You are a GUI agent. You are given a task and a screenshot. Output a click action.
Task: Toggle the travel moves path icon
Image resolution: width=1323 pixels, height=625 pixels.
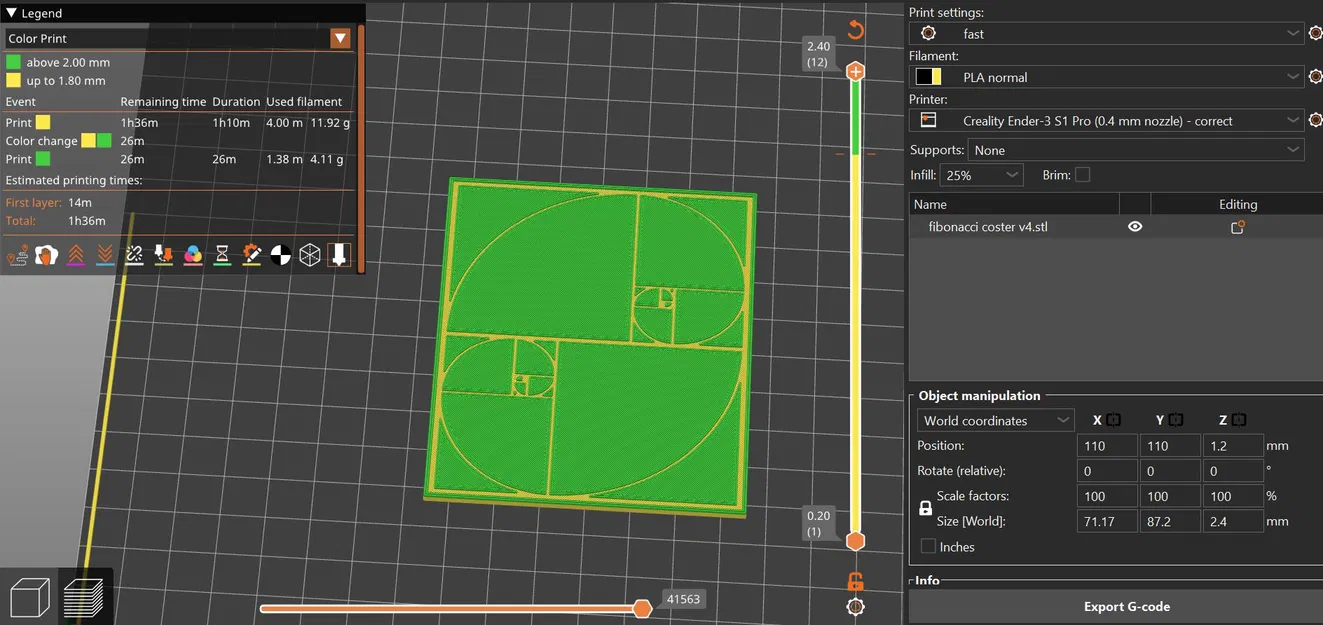pos(17,256)
